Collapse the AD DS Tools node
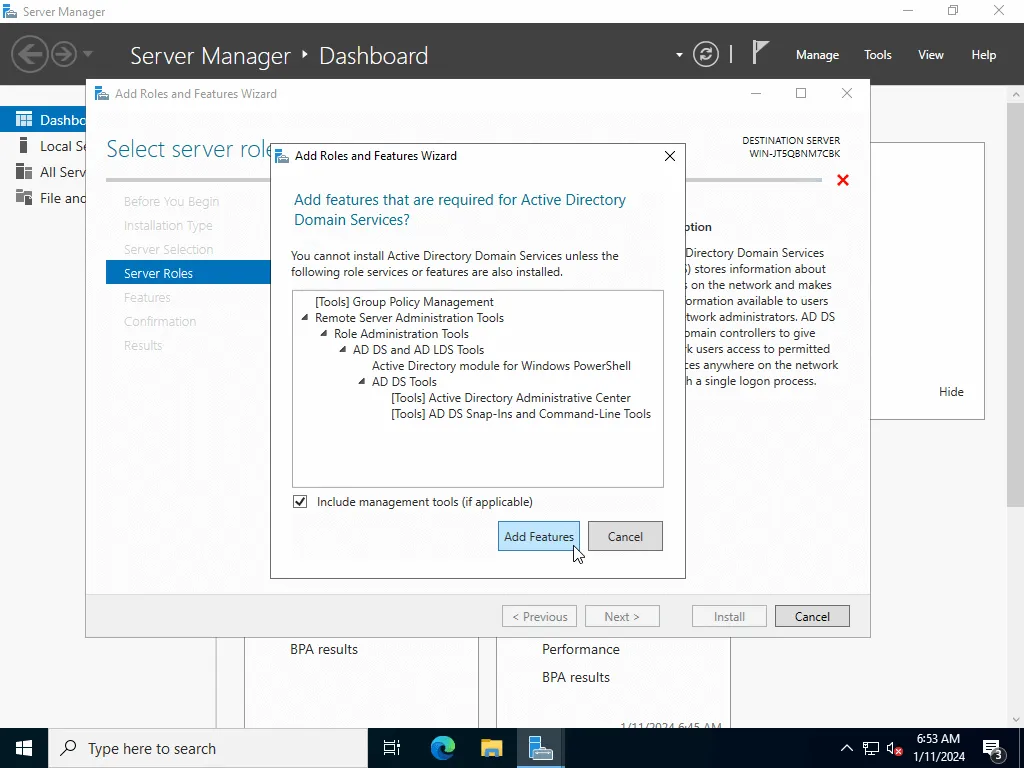1024x768 pixels. [363, 382]
